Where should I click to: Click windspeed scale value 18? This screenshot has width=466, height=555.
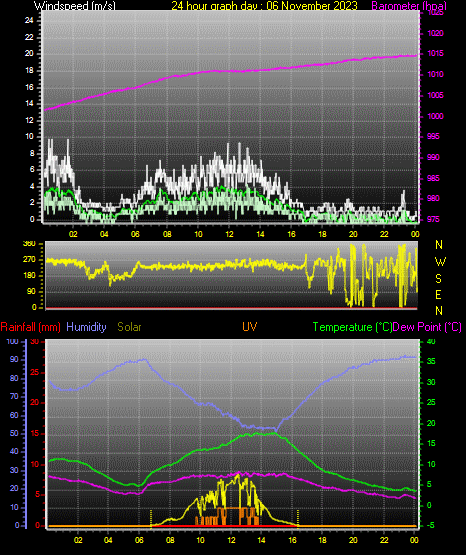(x=29, y=70)
